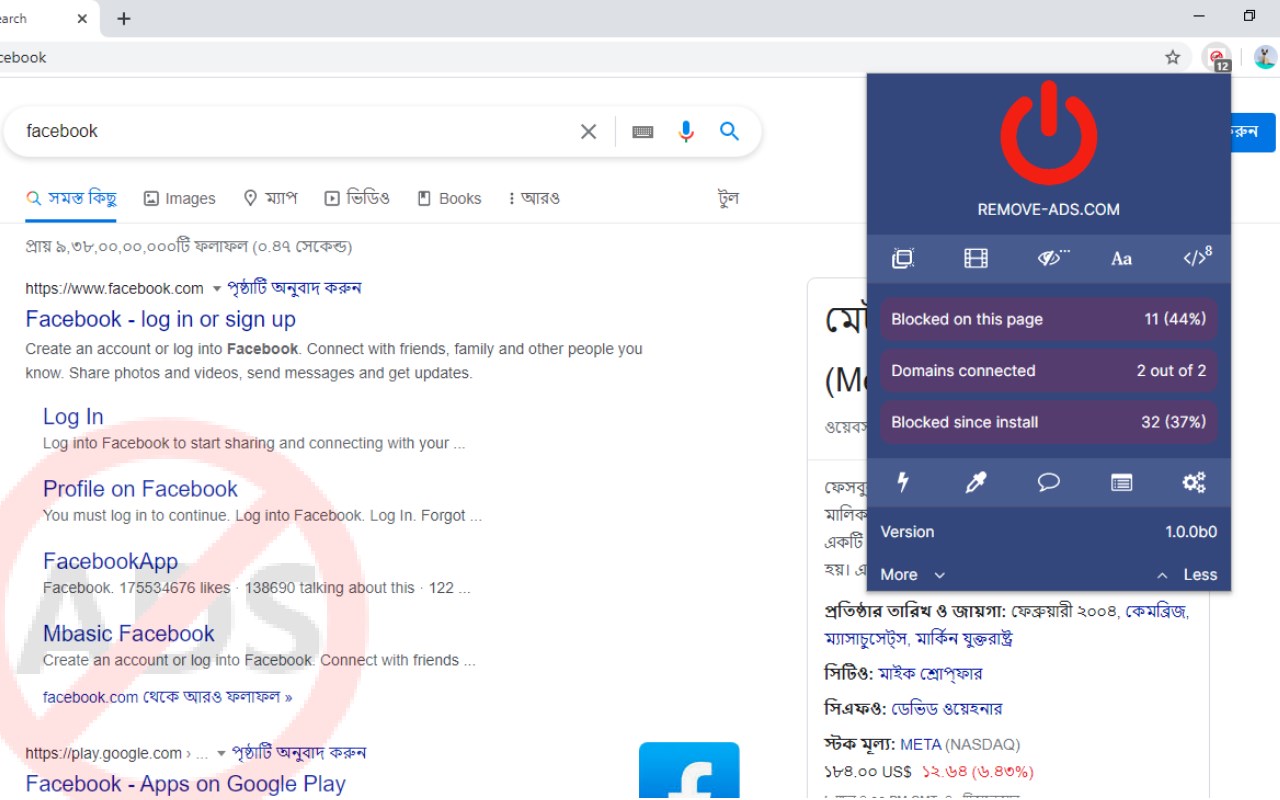Clear the search box with X
1280x800 pixels.
(588, 131)
